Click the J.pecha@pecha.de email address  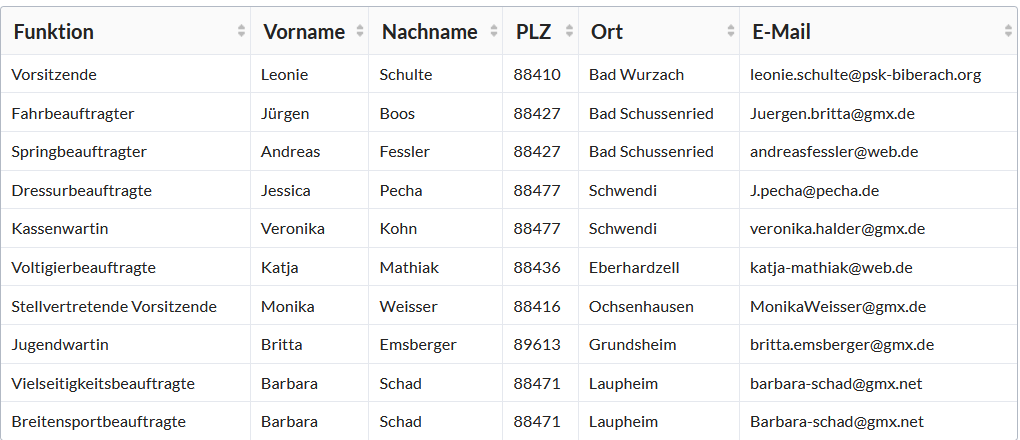(814, 191)
